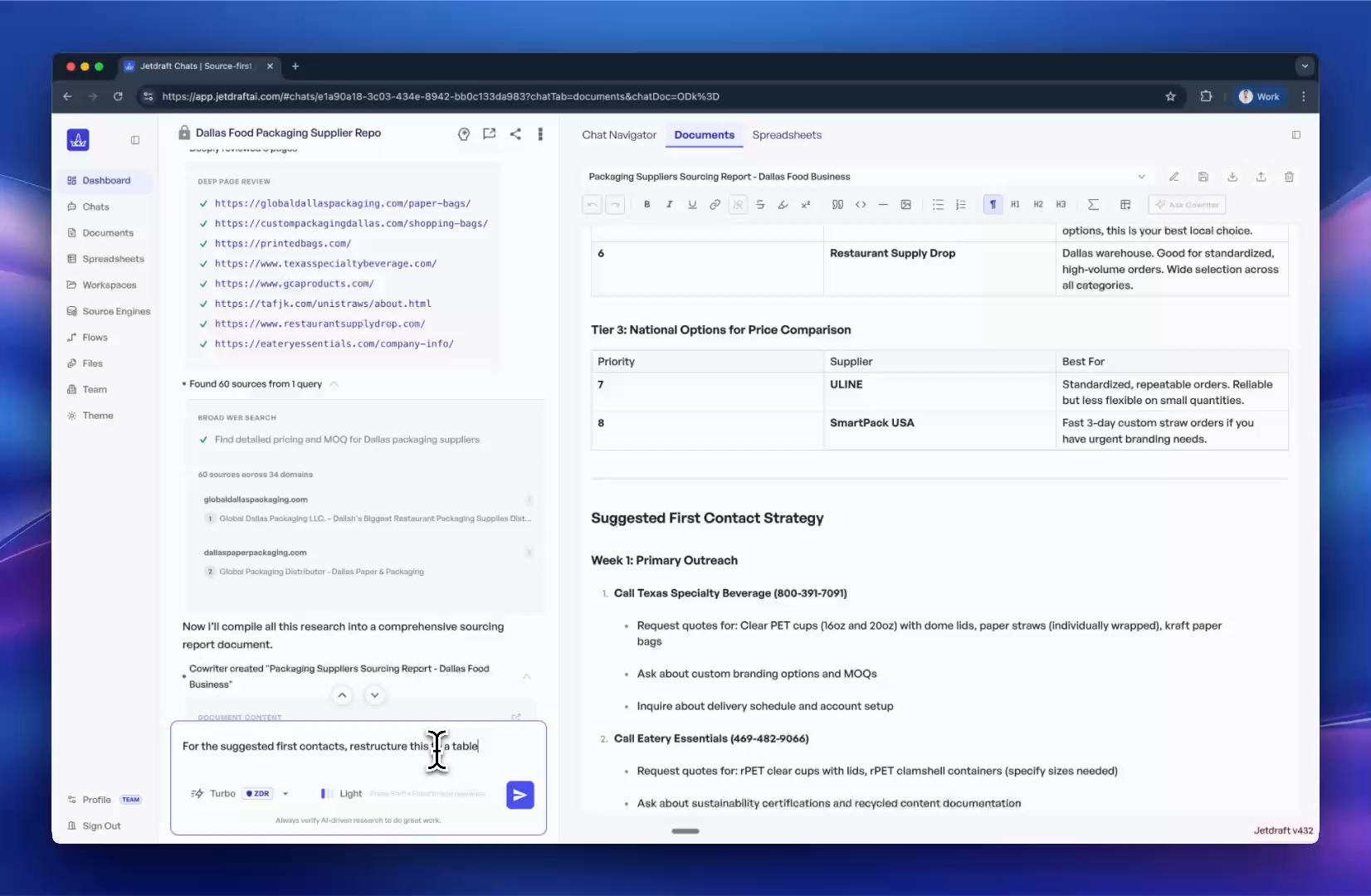The image size is (1371, 896).
Task: Insert a table with the table icon
Action: click(x=1125, y=204)
